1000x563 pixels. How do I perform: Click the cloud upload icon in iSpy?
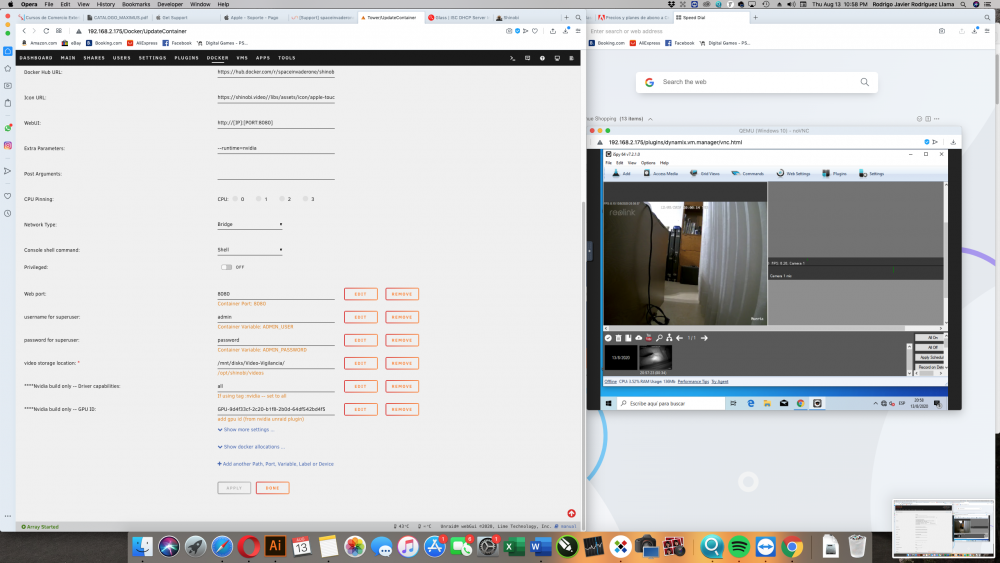pyautogui.click(x=638, y=338)
